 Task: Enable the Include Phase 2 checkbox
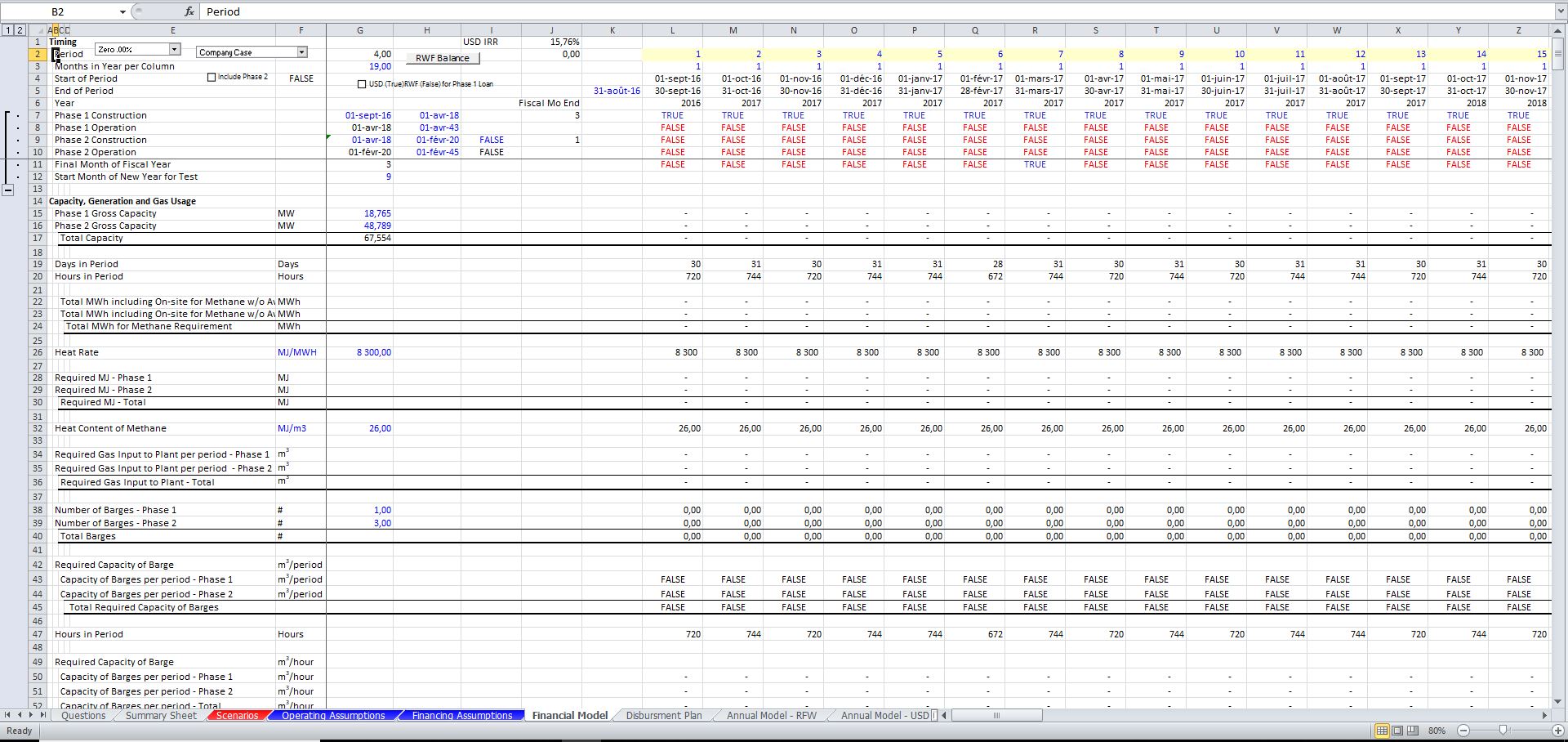point(212,77)
